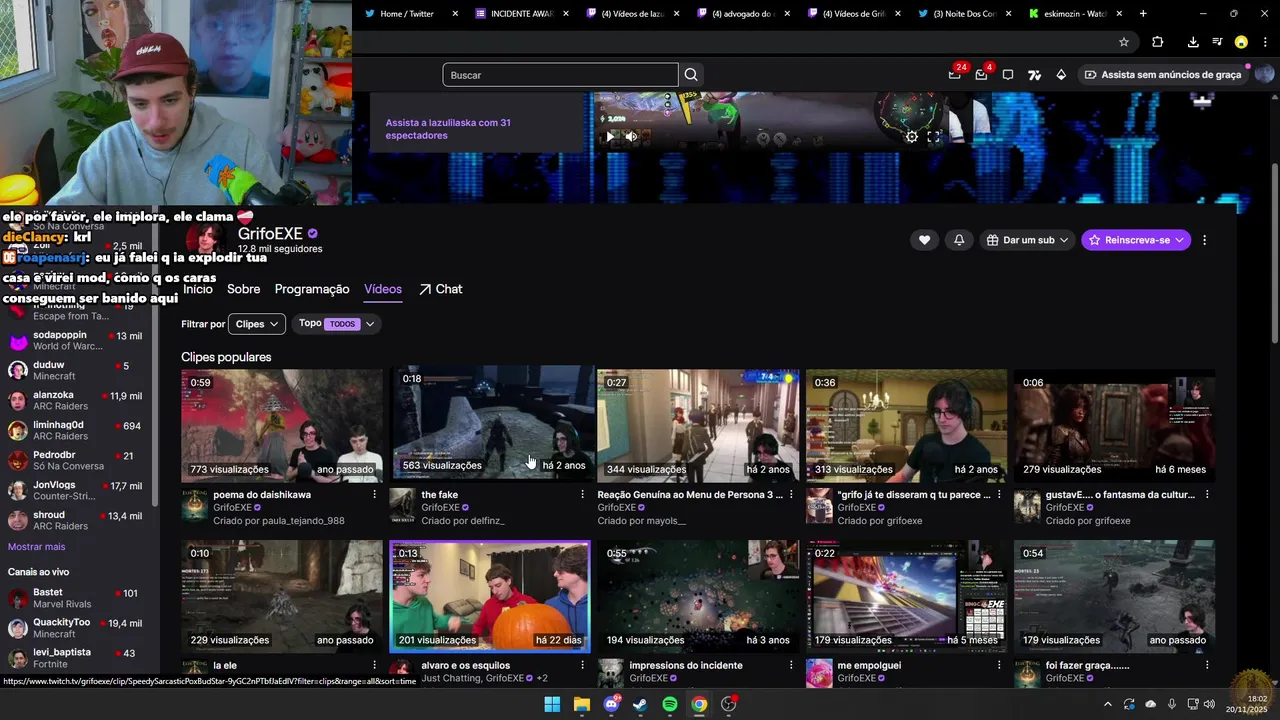
Task: Switch to the 'Início' channel tab
Action: point(197,289)
